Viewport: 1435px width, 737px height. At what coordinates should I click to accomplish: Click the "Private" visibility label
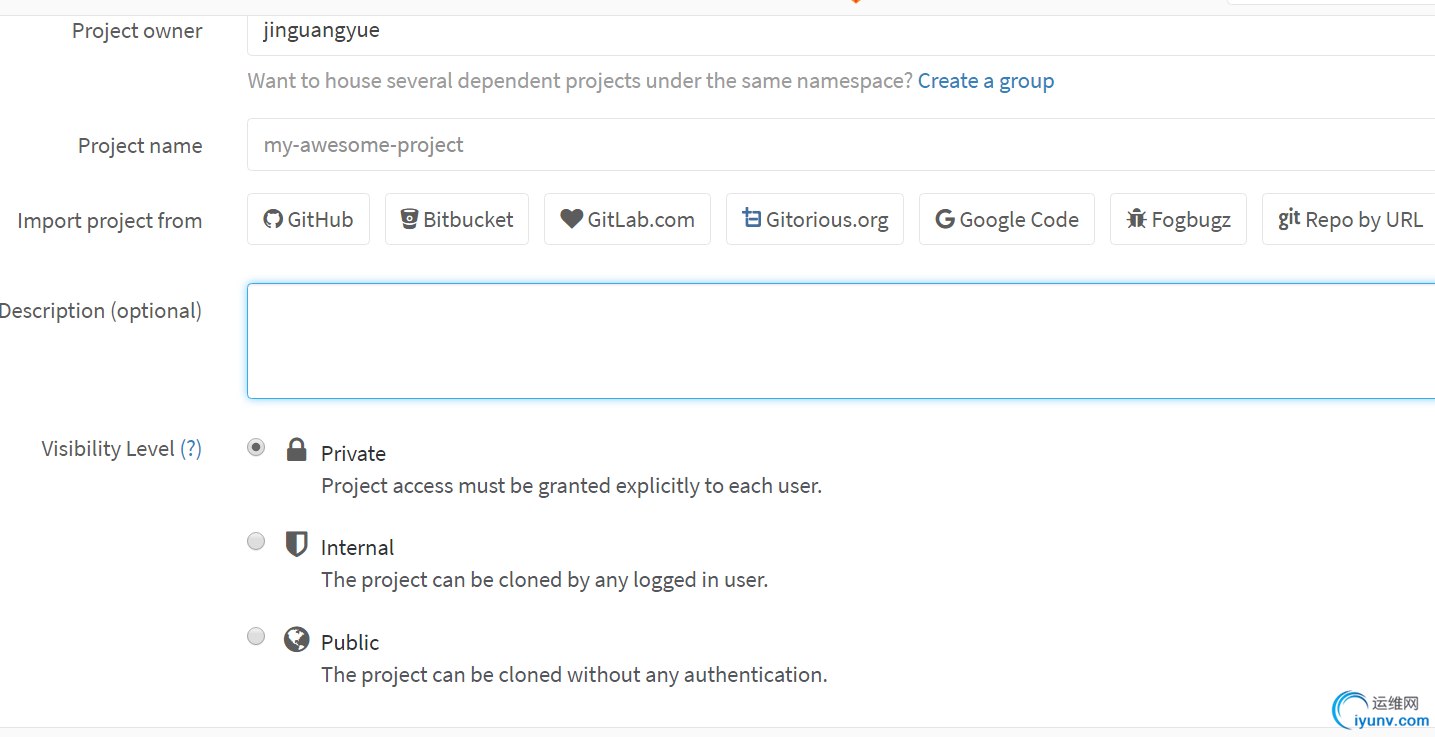[353, 454]
